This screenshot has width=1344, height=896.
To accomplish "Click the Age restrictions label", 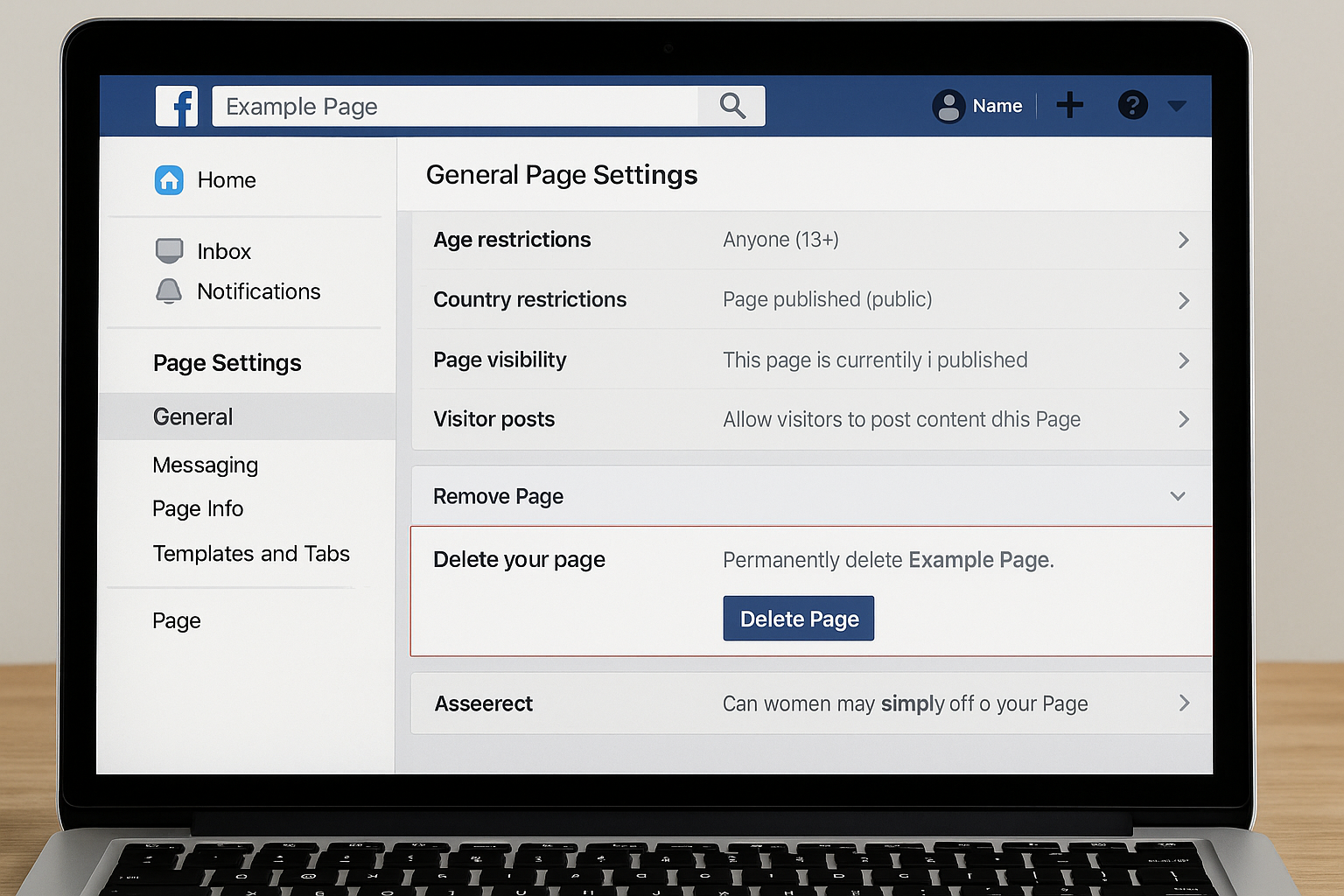I will (513, 240).
